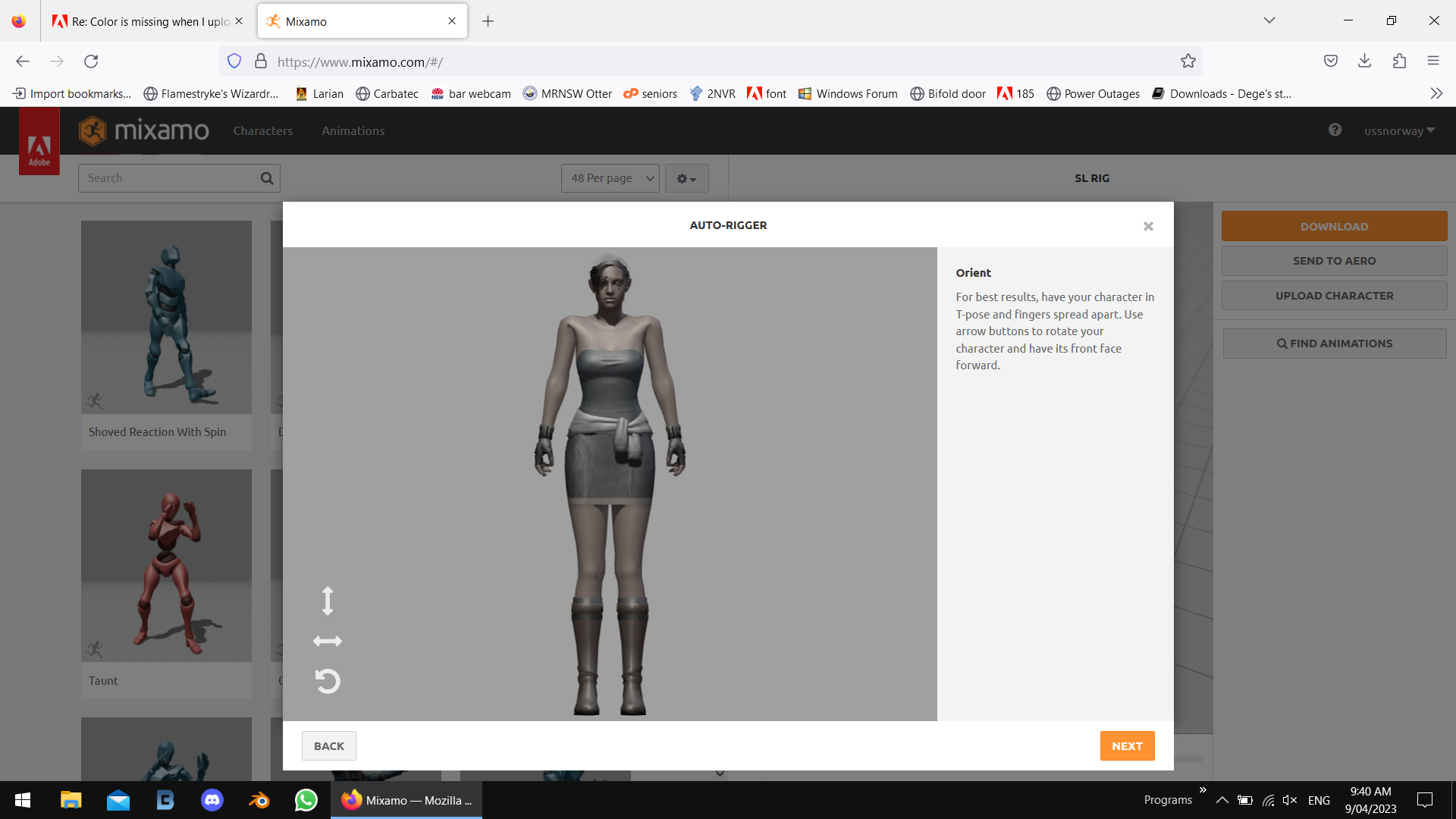Toggle the bookmark star in address bar
This screenshot has height=819, width=1456.
(x=1188, y=61)
